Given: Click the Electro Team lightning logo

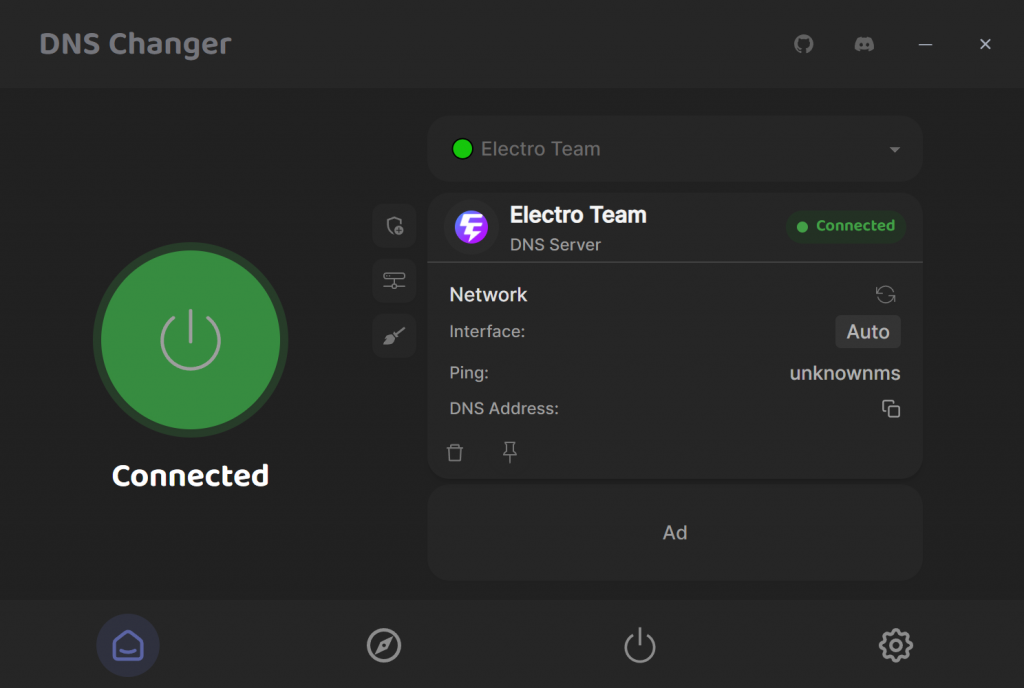Looking at the screenshot, I should (472, 227).
